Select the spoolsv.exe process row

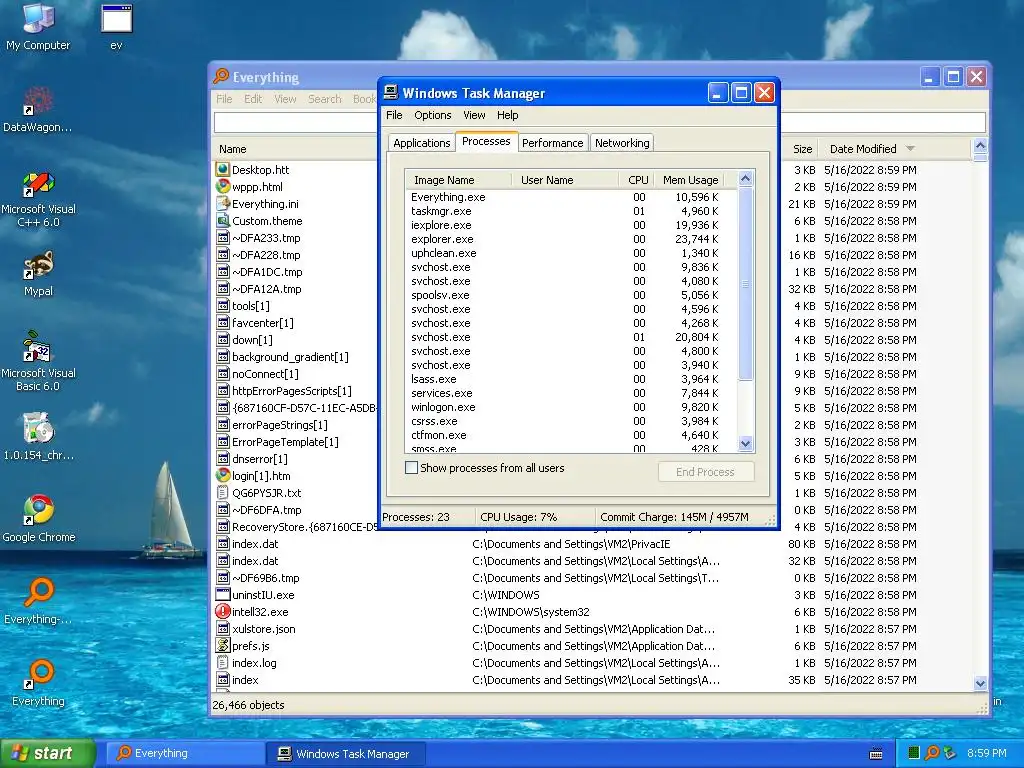571,295
